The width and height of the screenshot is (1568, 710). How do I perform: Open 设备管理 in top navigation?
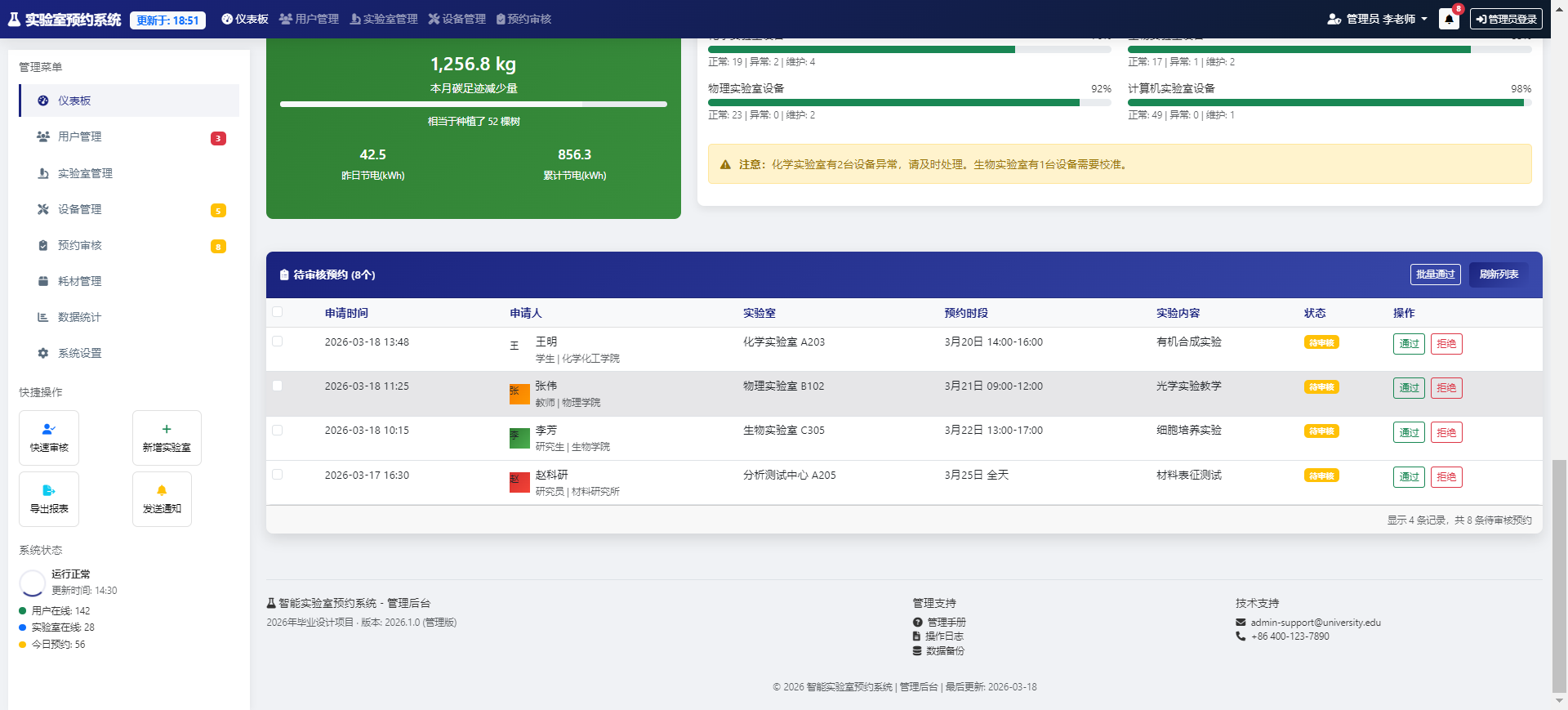coord(457,19)
